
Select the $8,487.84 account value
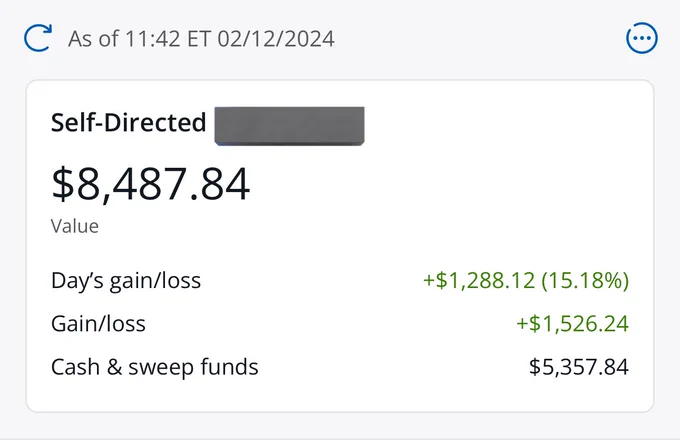coord(150,184)
